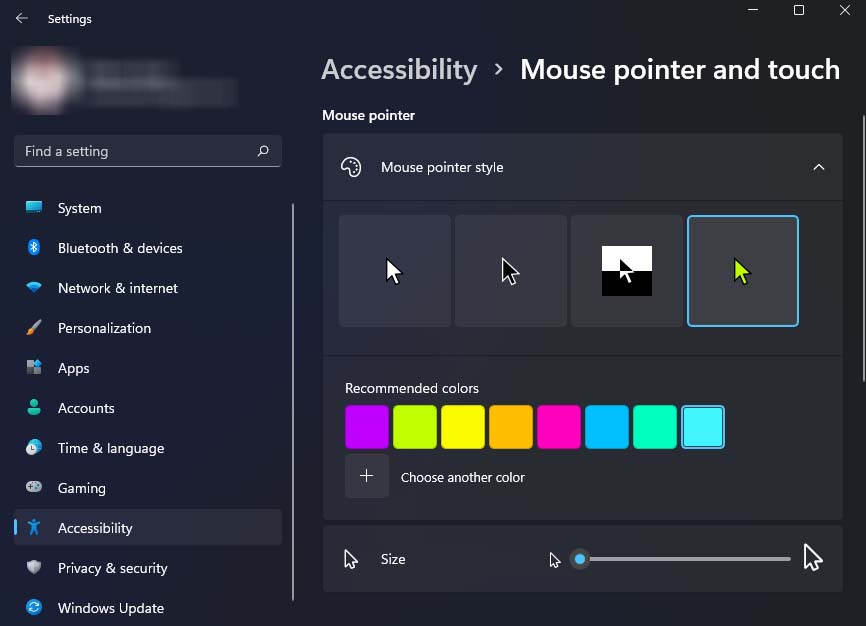This screenshot has width=866, height=626.
Task: Select the black mouse pointer style
Action: pyautogui.click(x=511, y=271)
